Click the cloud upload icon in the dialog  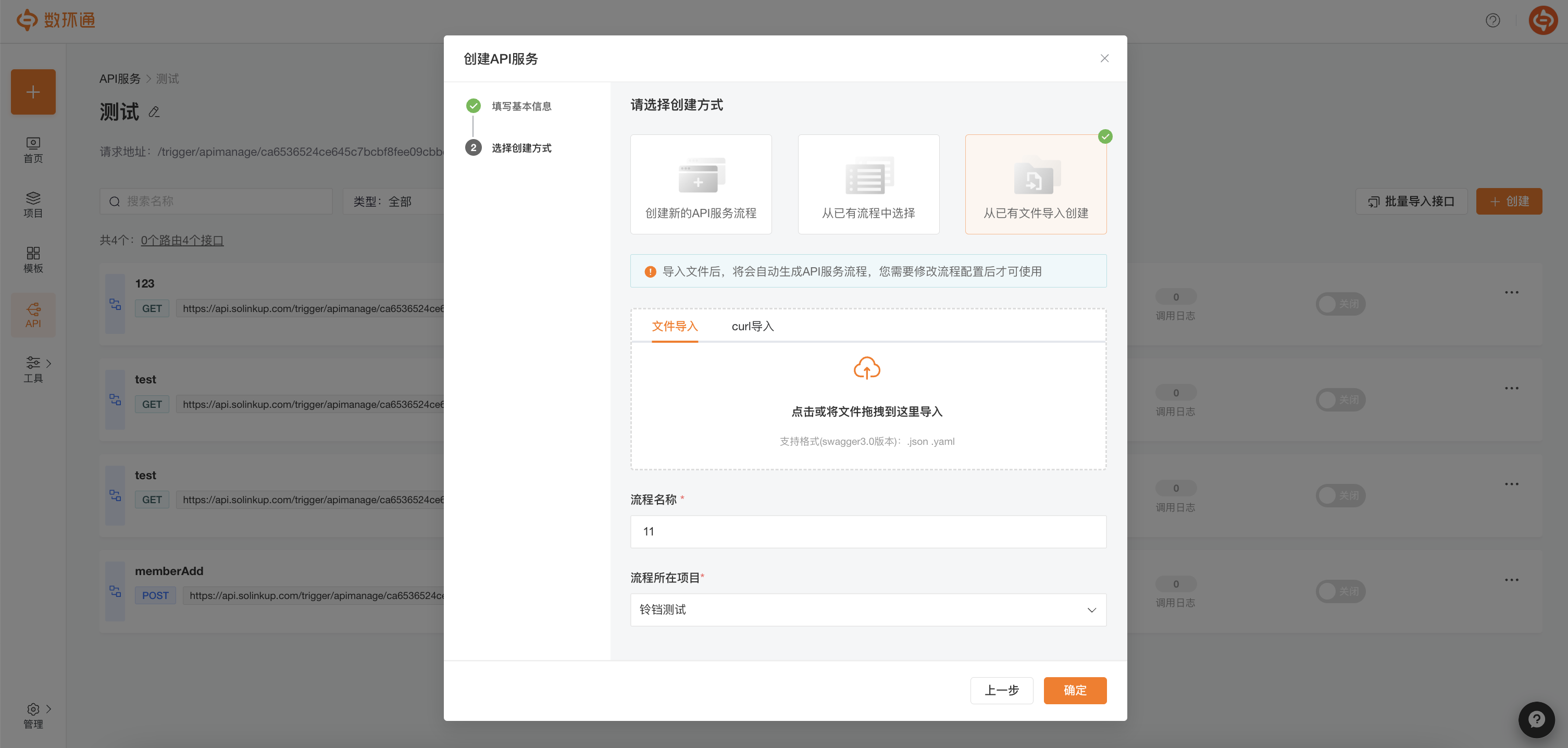pos(867,368)
